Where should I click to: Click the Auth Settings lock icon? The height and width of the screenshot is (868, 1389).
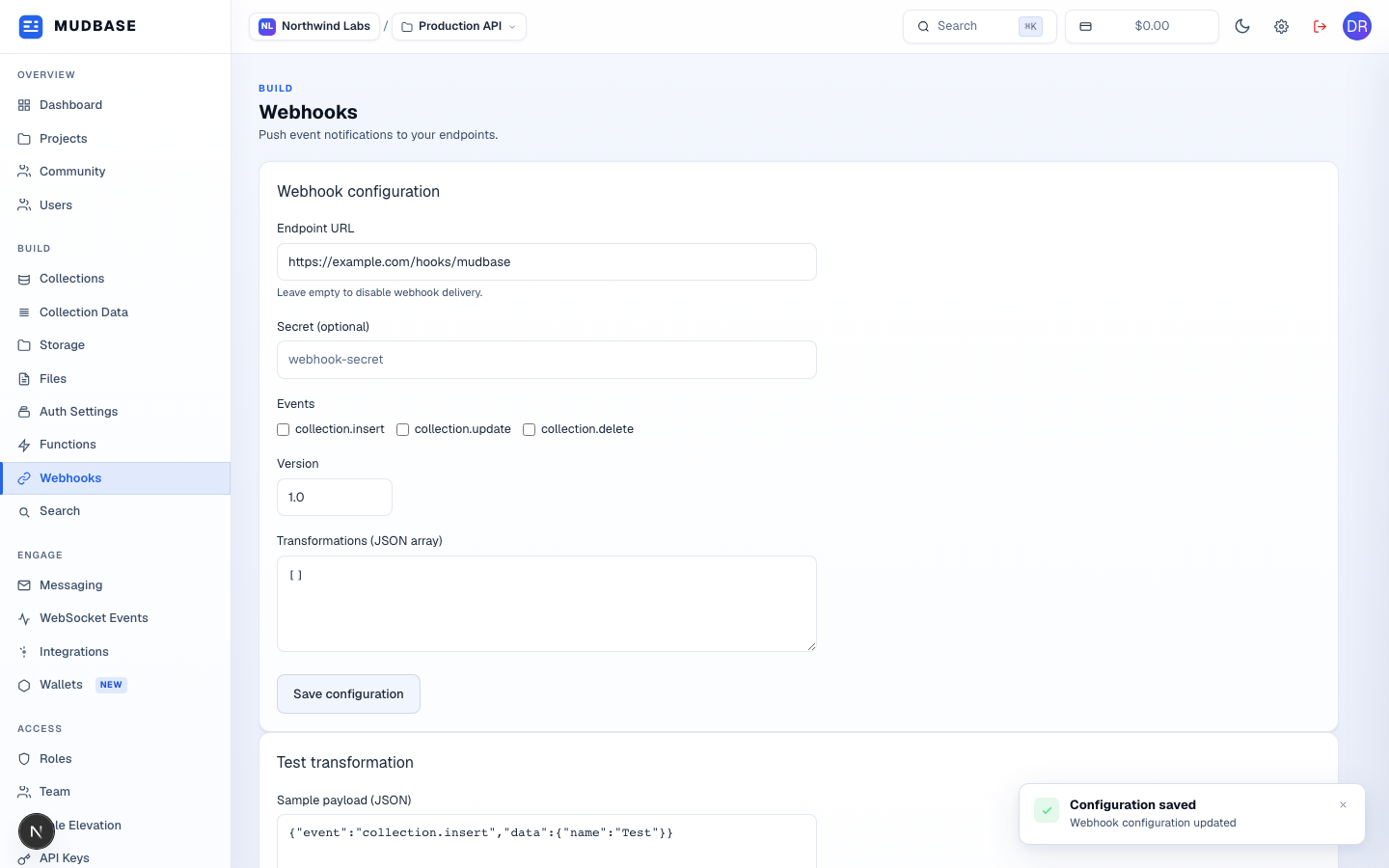pos(24,412)
